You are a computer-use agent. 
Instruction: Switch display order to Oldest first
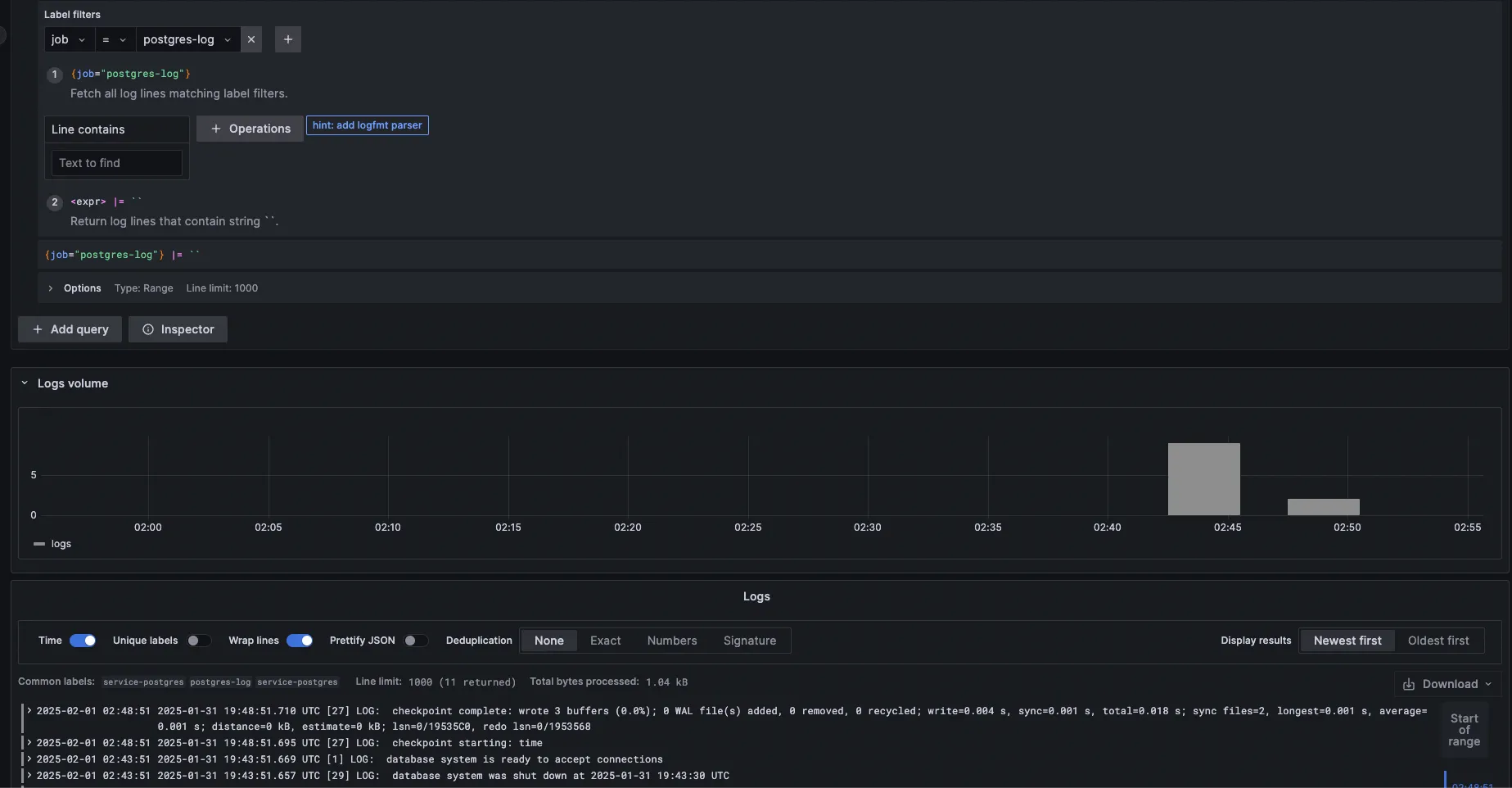(1438, 641)
